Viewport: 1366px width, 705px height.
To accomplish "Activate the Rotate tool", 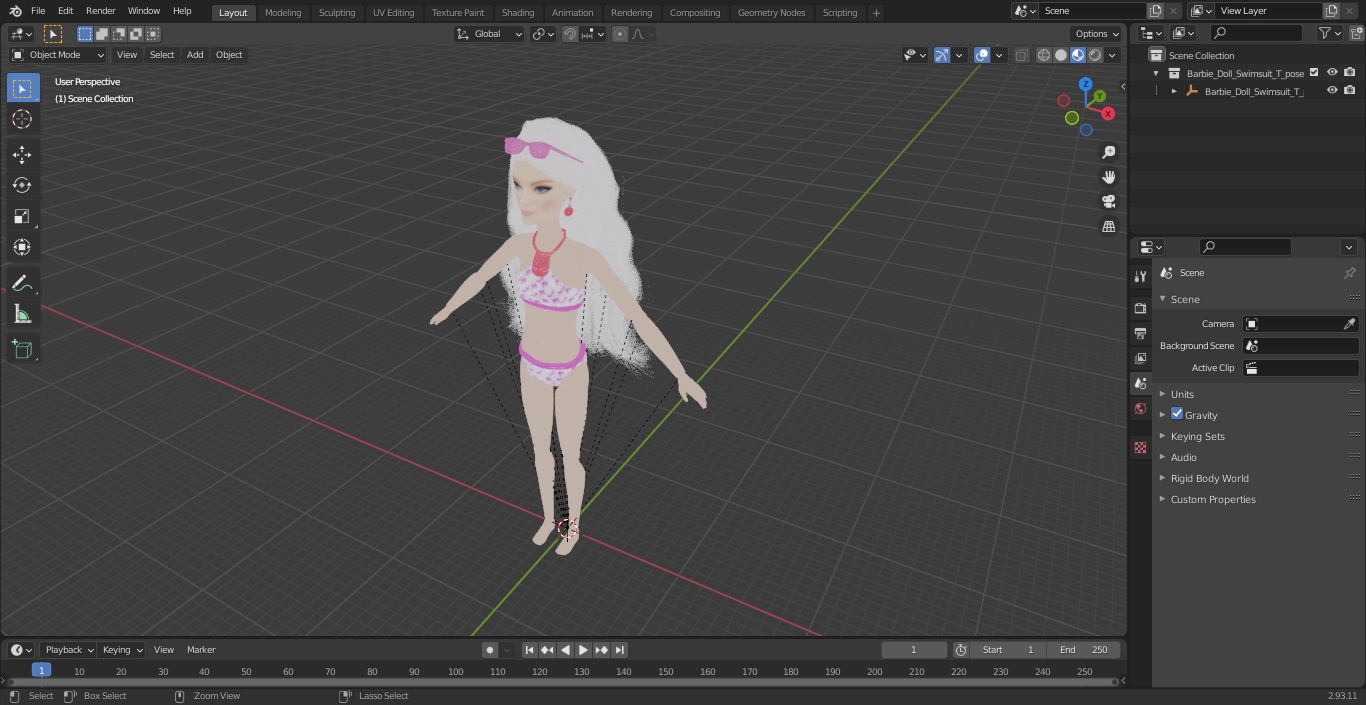I will [x=22, y=185].
